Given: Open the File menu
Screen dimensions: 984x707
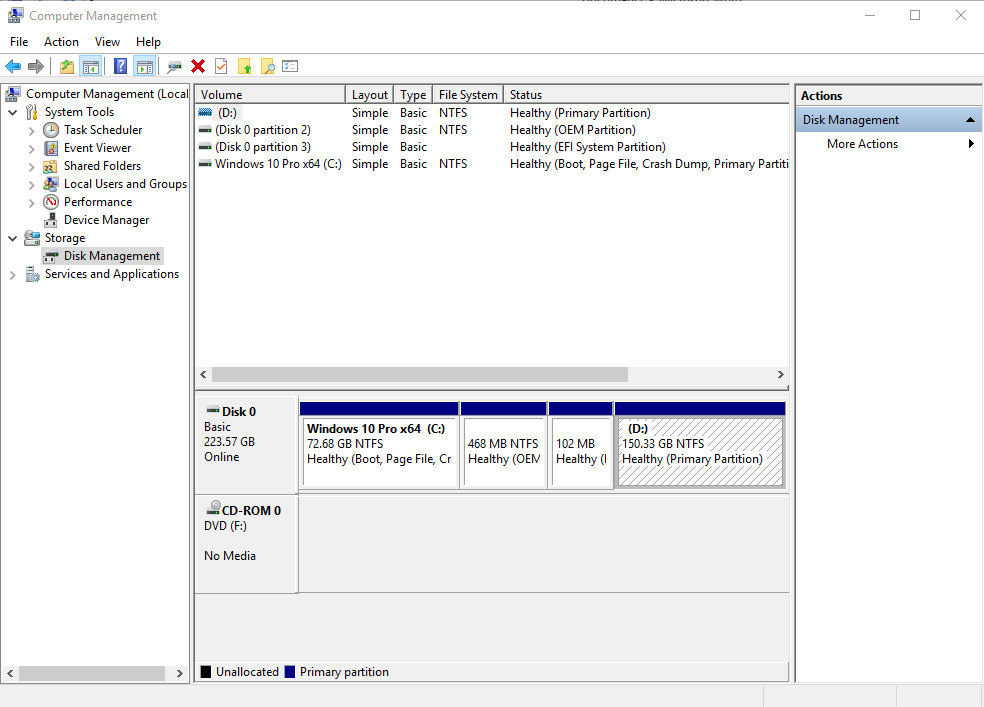Looking at the screenshot, I should 19,42.
